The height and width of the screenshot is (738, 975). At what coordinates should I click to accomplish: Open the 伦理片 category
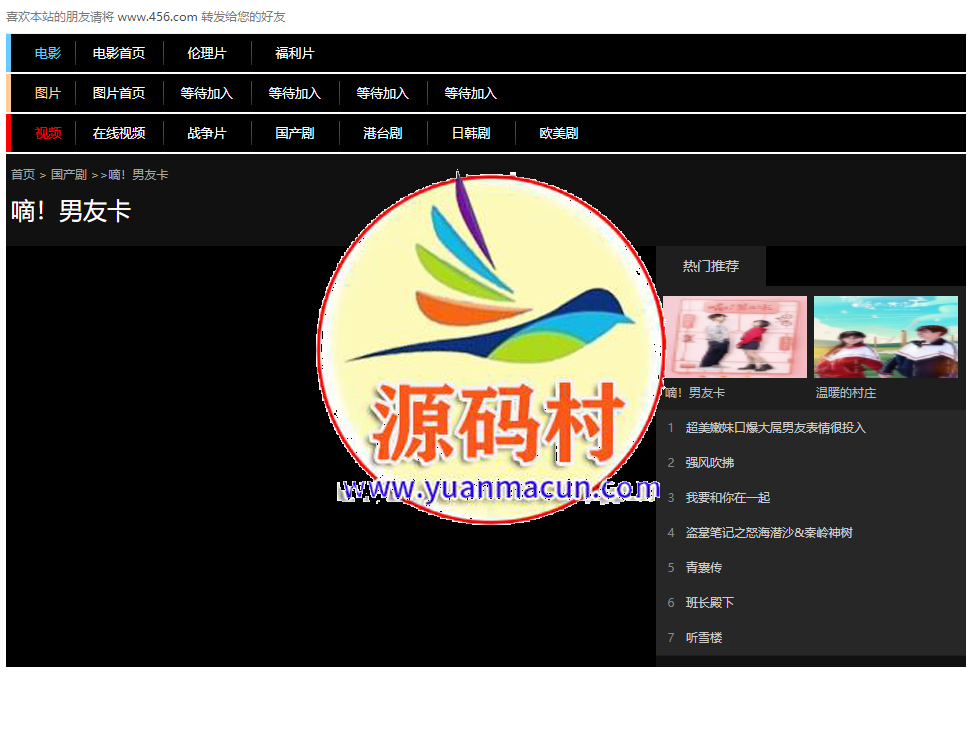(207, 53)
